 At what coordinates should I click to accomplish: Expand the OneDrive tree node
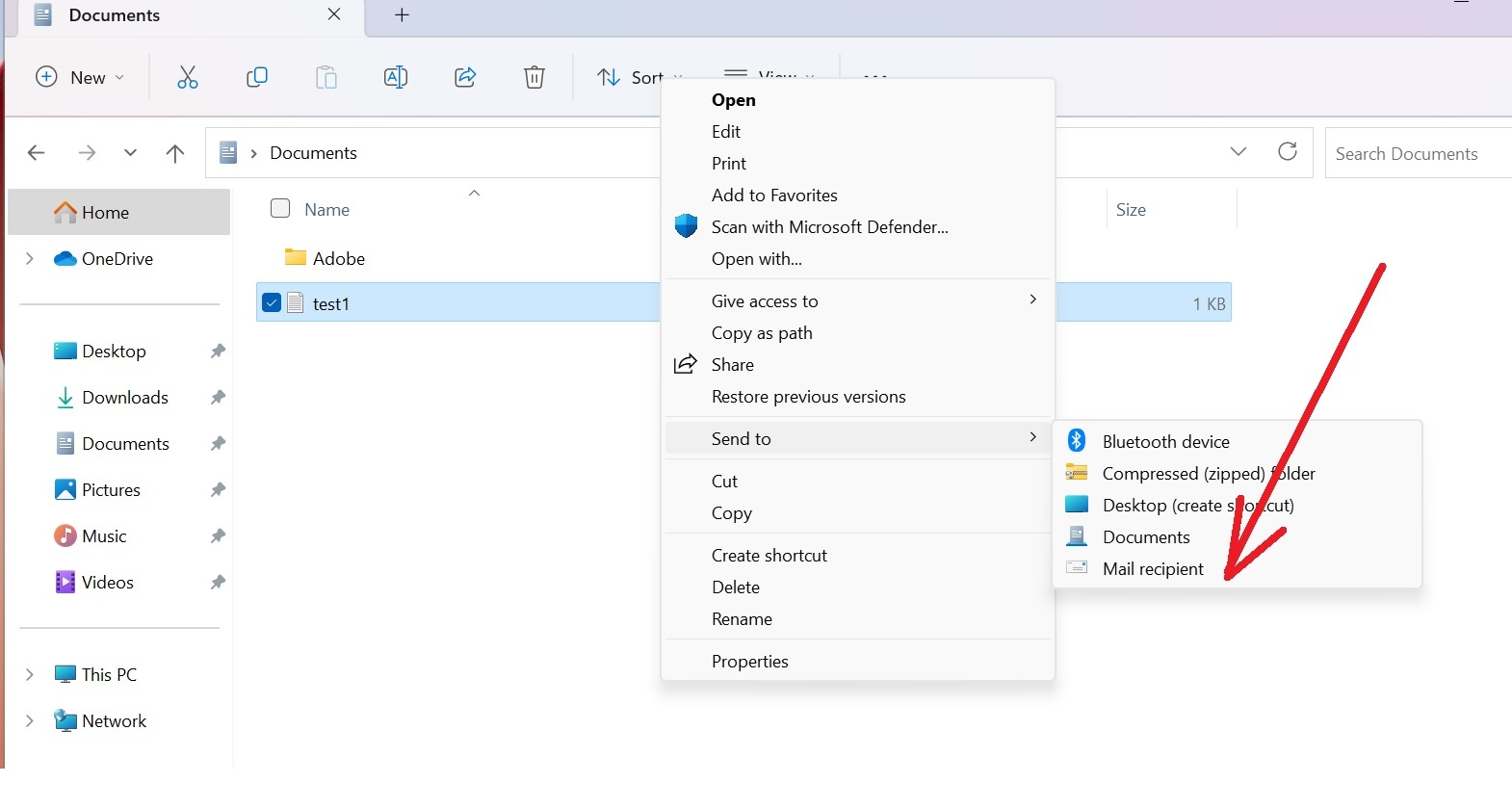pyautogui.click(x=30, y=258)
